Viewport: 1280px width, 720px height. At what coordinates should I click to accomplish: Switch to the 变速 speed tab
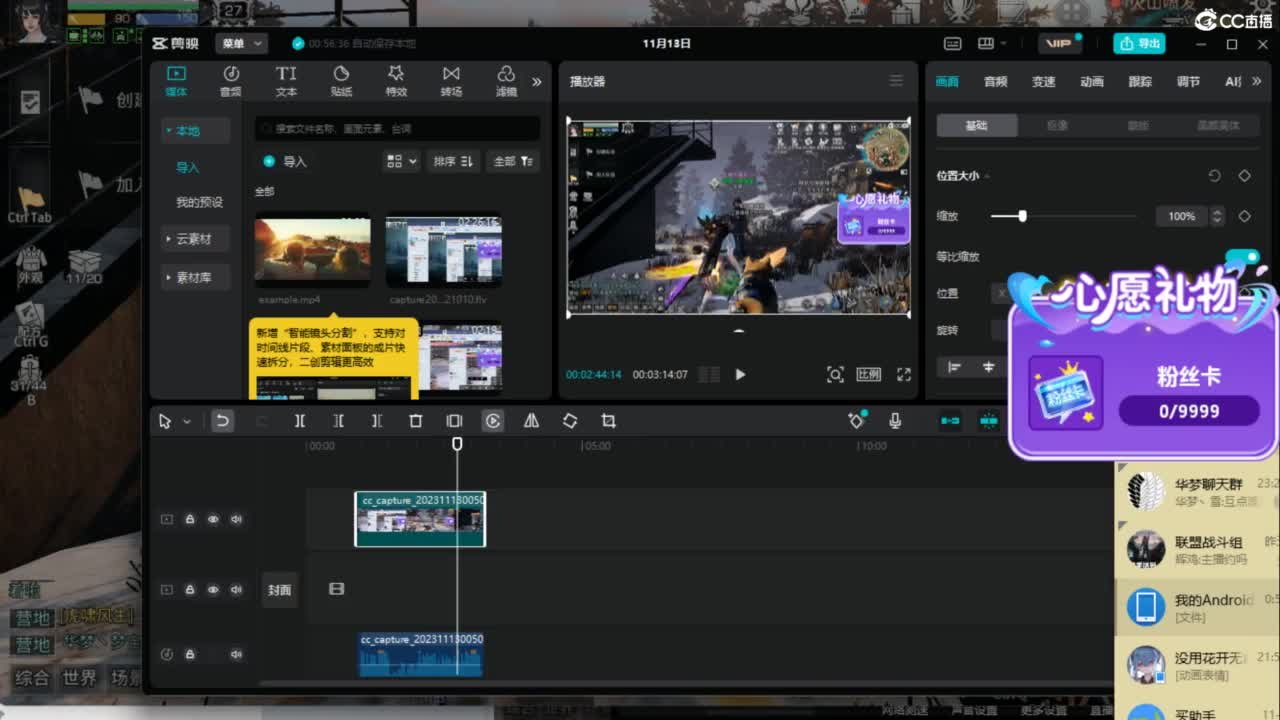(x=1043, y=82)
